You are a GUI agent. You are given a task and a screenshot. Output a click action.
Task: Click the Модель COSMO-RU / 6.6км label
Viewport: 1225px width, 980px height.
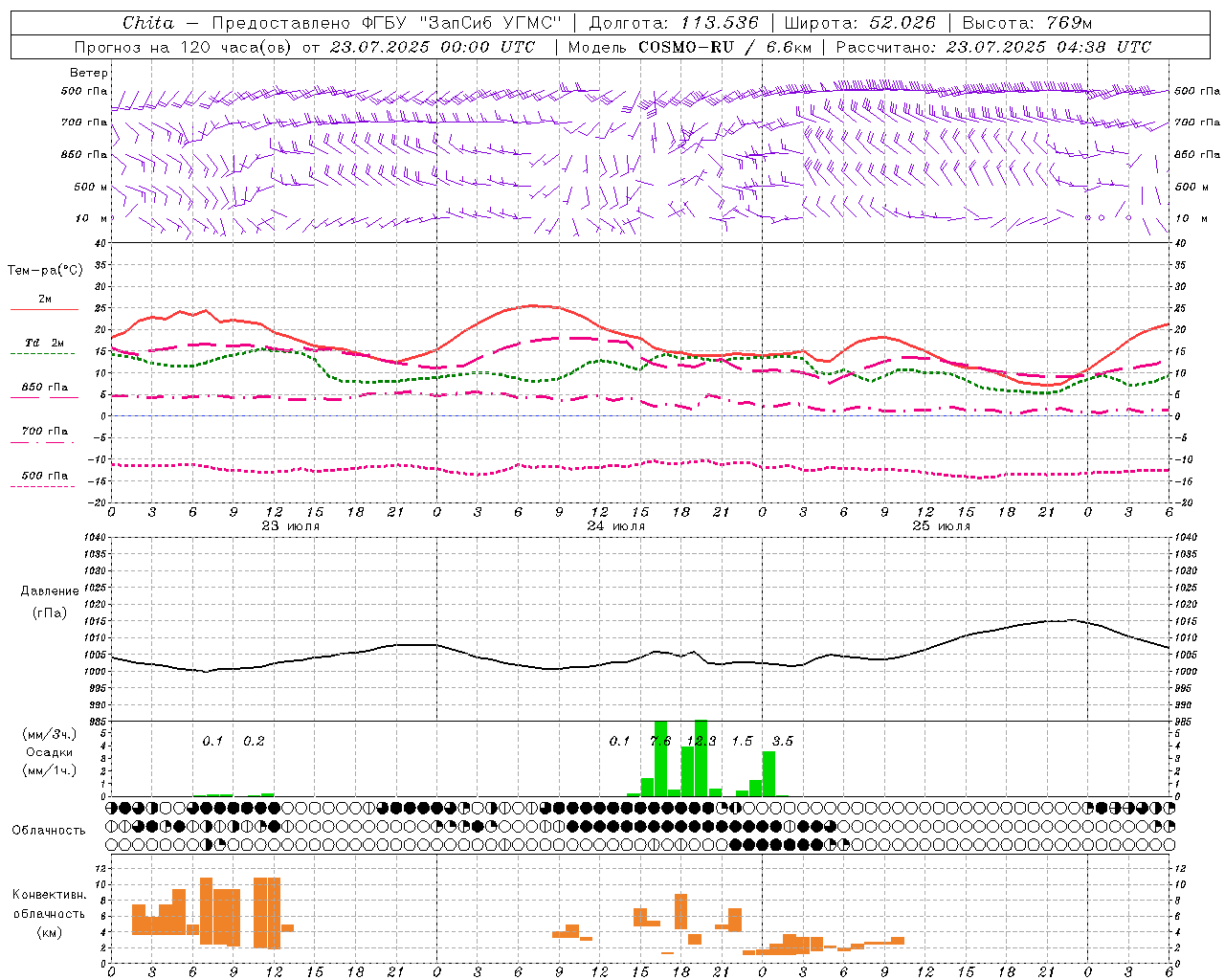tap(690, 47)
